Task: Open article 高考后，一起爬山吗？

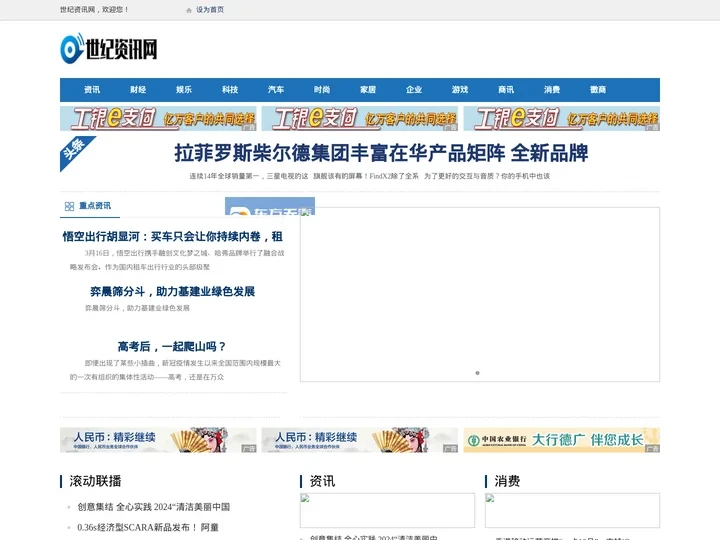Action: (x=172, y=346)
